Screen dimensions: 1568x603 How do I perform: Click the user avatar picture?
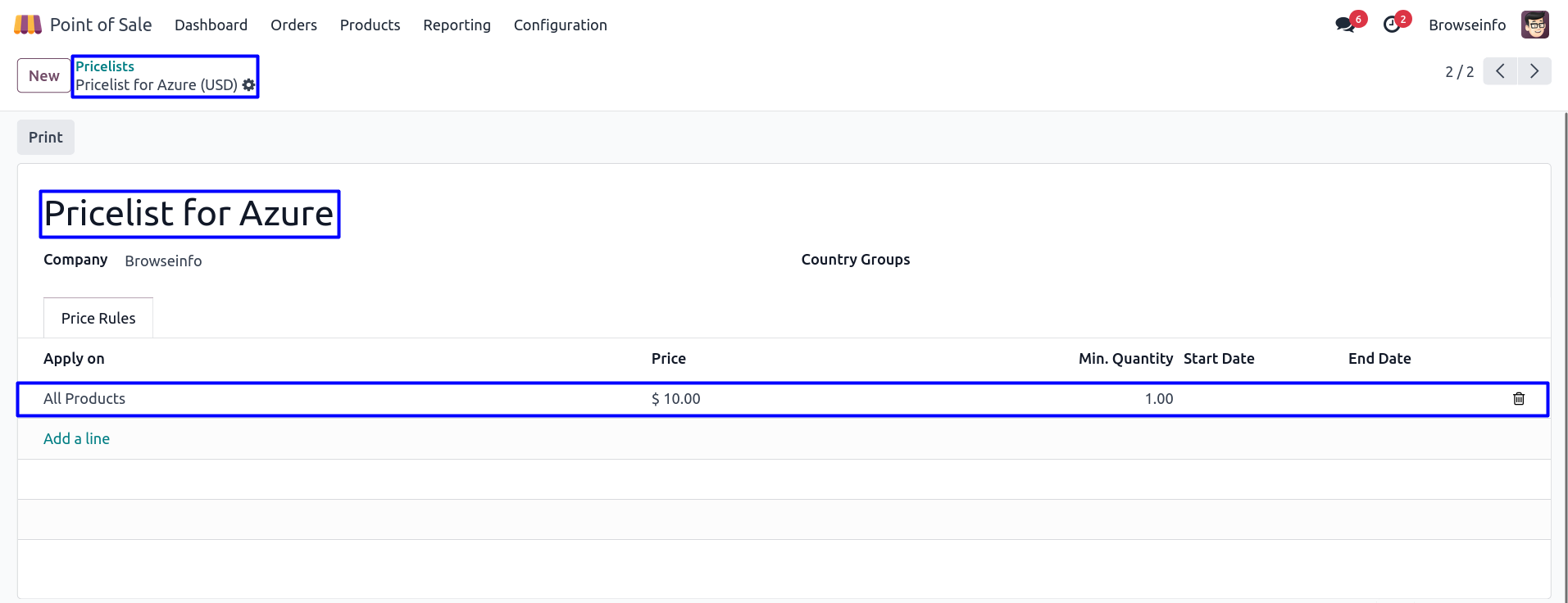coord(1534,25)
